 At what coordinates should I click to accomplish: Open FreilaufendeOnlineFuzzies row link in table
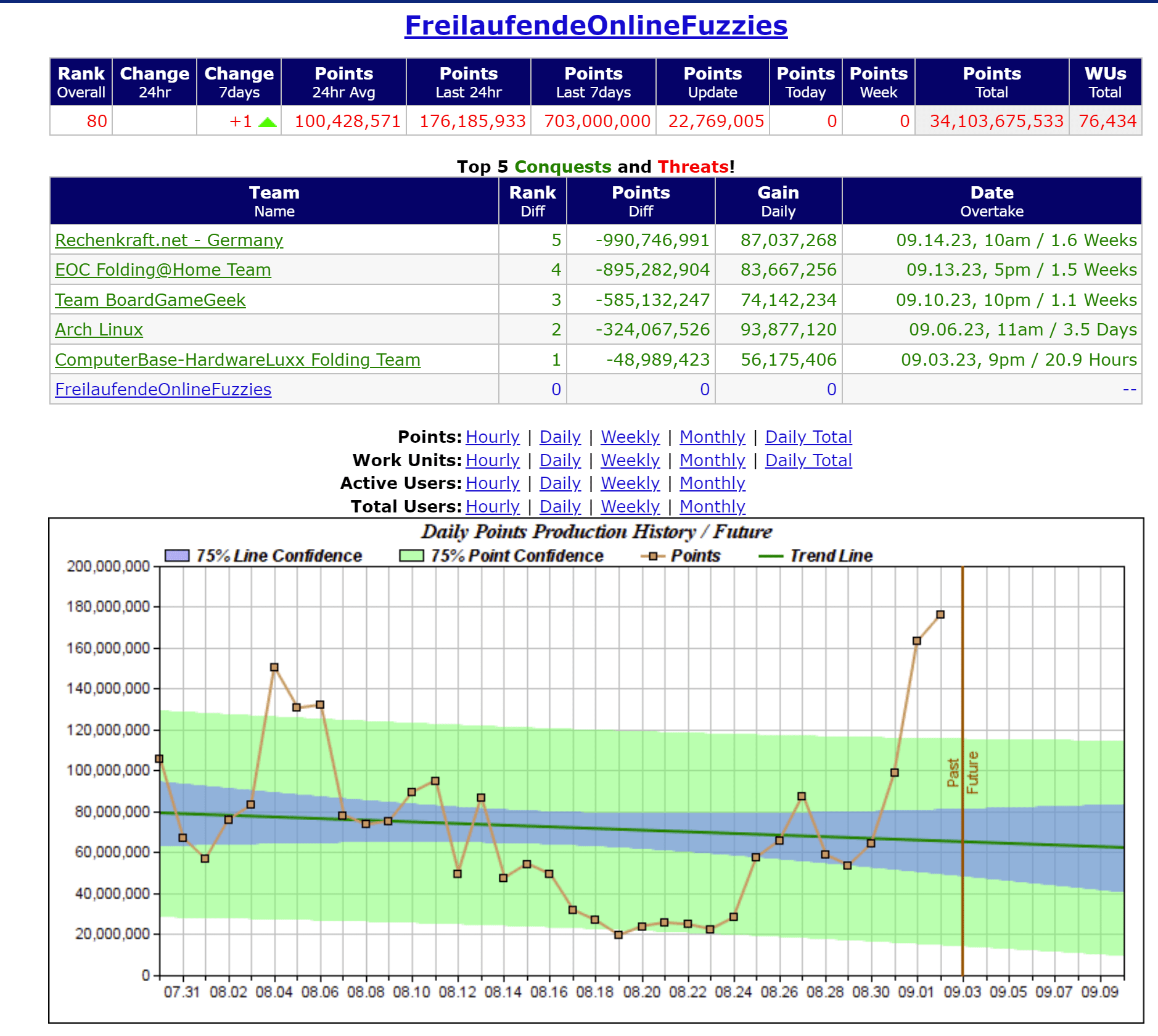coord(163,389)
